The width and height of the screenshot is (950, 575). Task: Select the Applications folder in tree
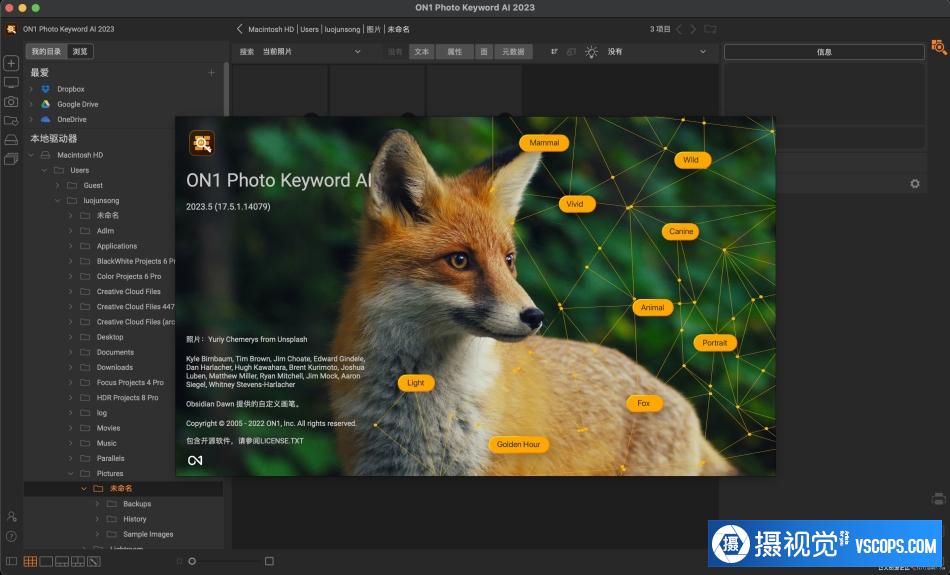(117, 246)
